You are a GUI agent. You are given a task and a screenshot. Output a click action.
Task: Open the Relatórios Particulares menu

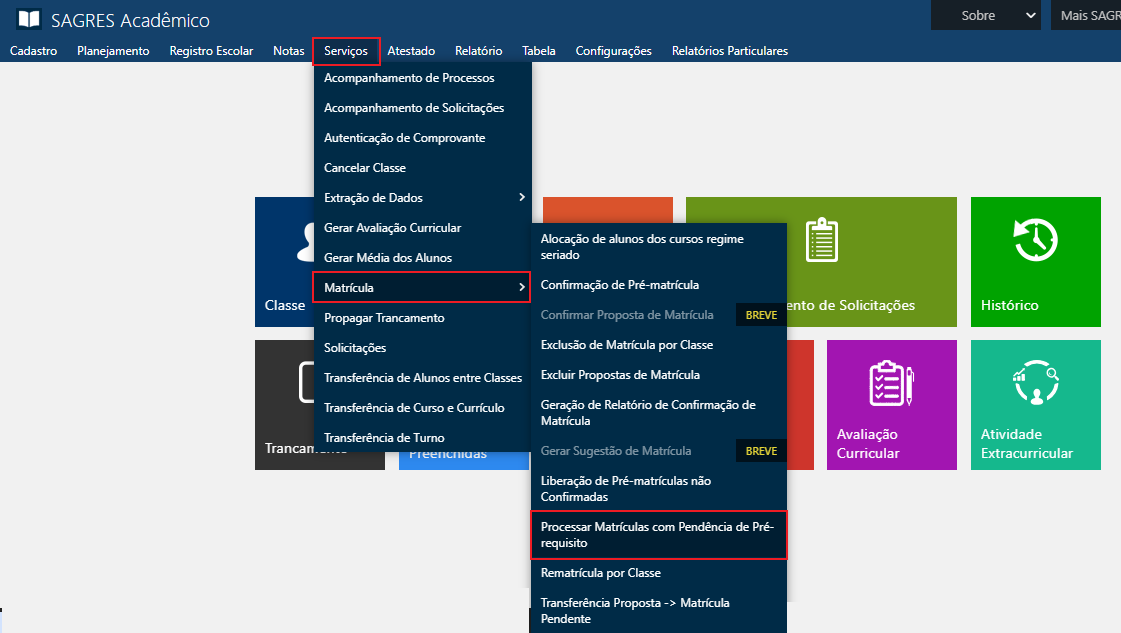tap(730, 50)
